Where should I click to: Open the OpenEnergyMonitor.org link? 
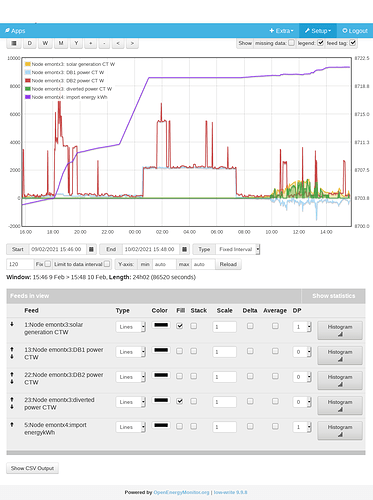[x=182, y=492]
